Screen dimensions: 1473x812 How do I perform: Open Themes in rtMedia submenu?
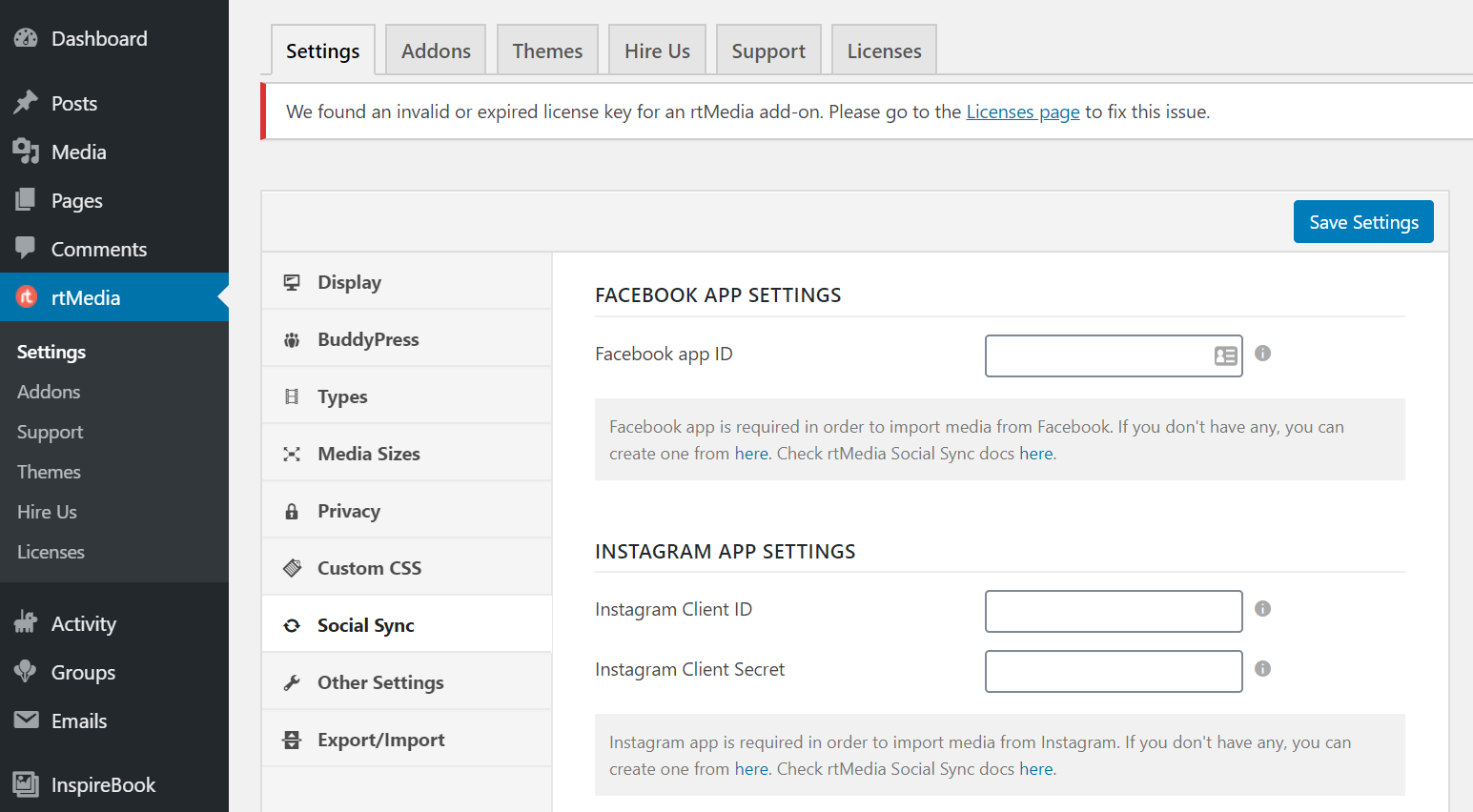(114, 472)
